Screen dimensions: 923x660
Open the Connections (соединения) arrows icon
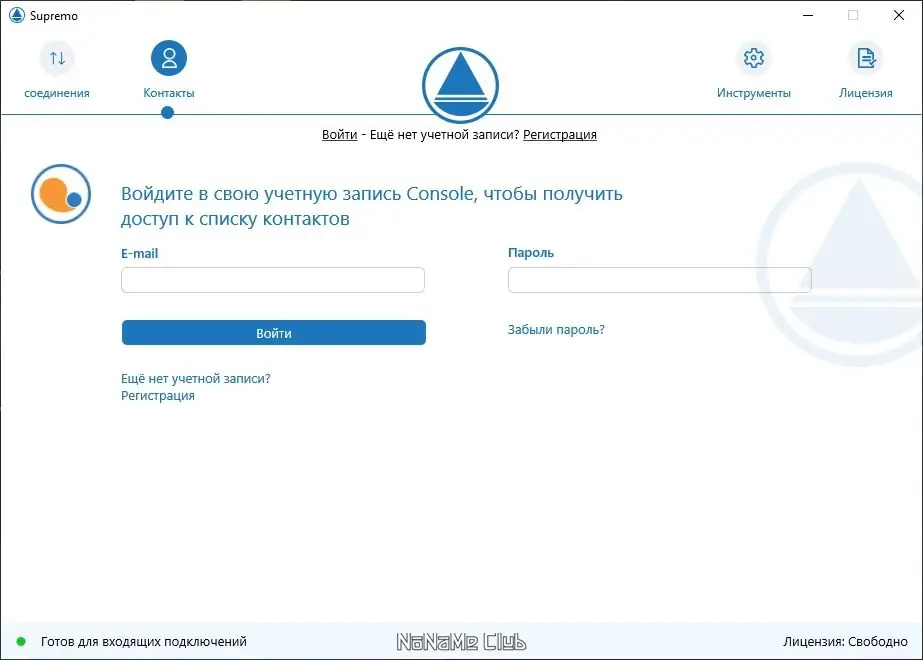tap(57, 58)
